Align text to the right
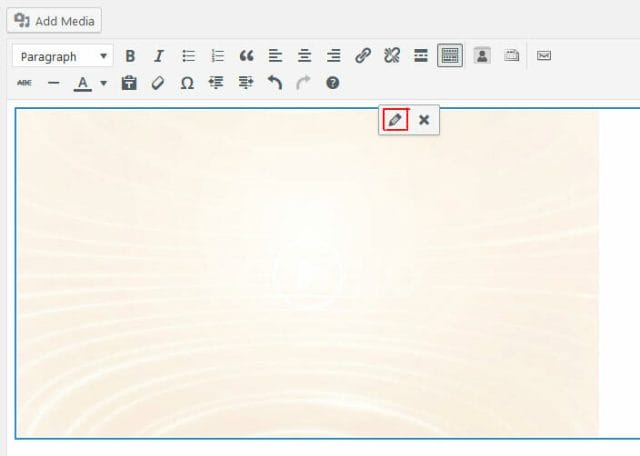Viewport: 640px width, 456px height. coord(333,57)
